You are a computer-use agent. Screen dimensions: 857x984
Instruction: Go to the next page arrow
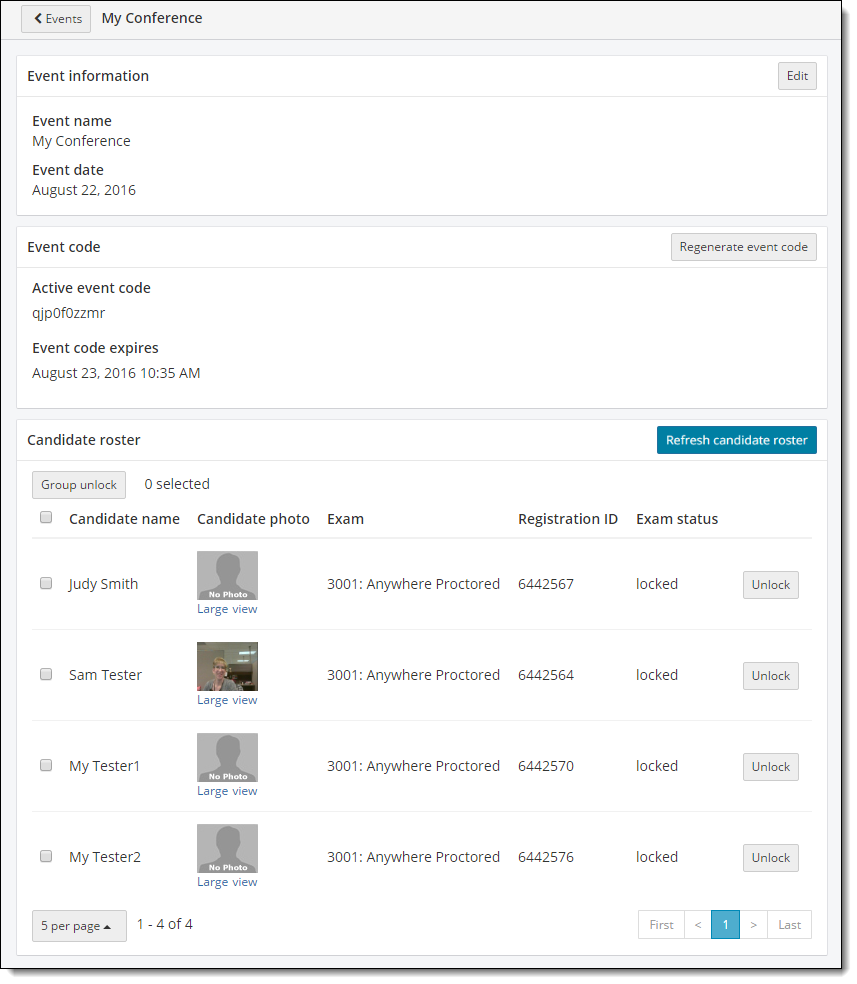pyautogui.click(x=753, y=925)
